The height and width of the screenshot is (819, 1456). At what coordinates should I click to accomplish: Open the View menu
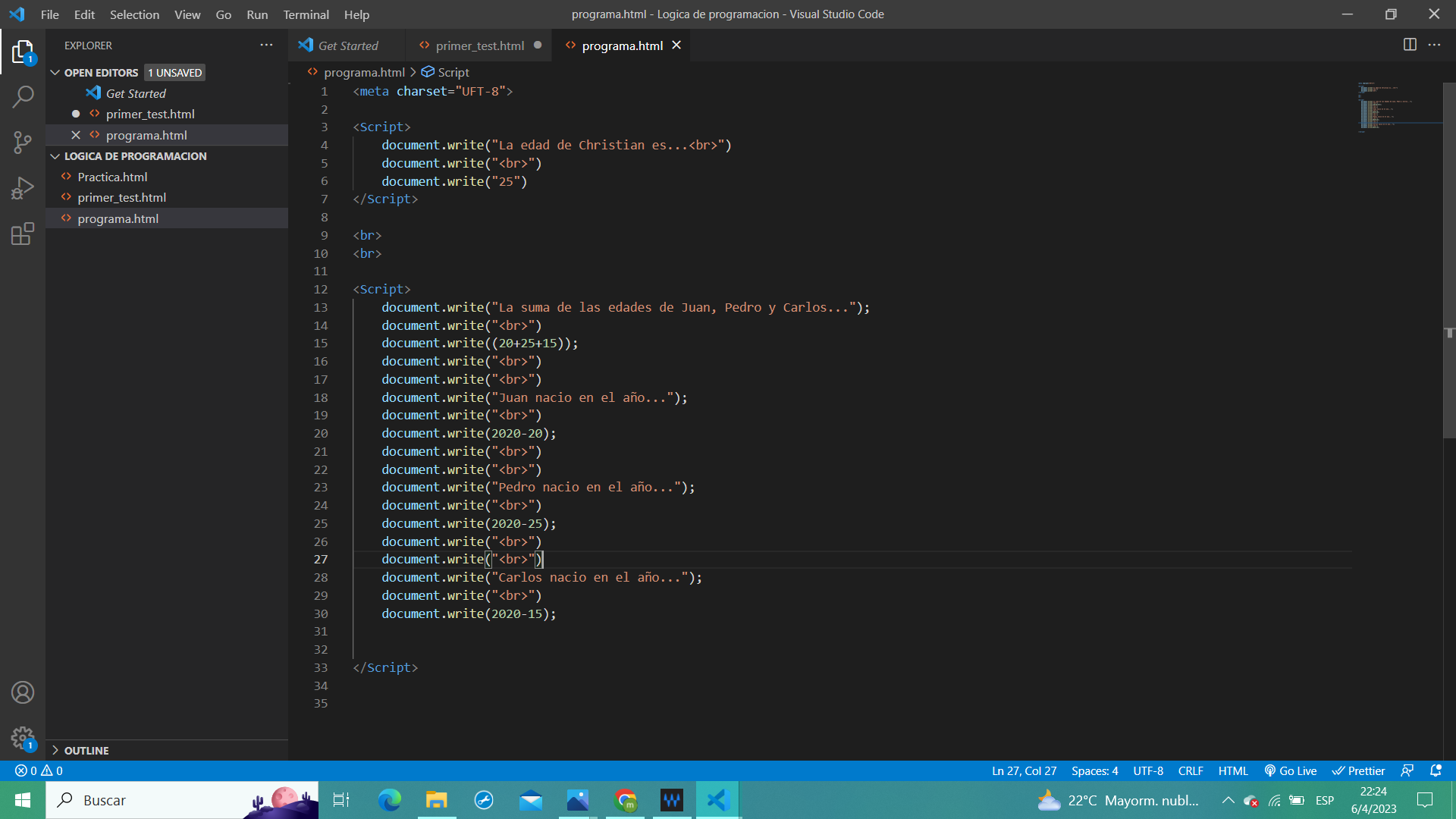click(187, 14)
